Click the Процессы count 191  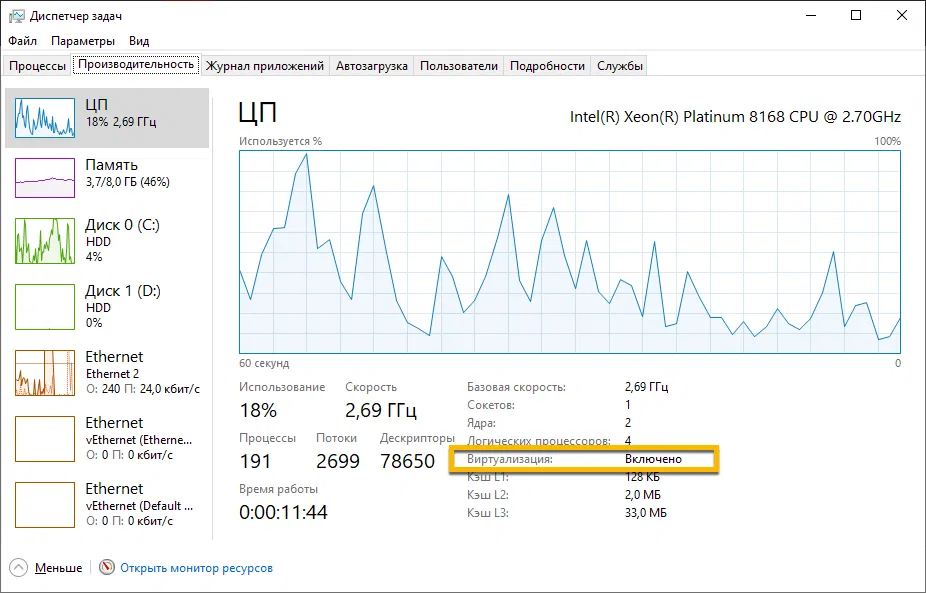pyautogui.click(x=255, y=461)
